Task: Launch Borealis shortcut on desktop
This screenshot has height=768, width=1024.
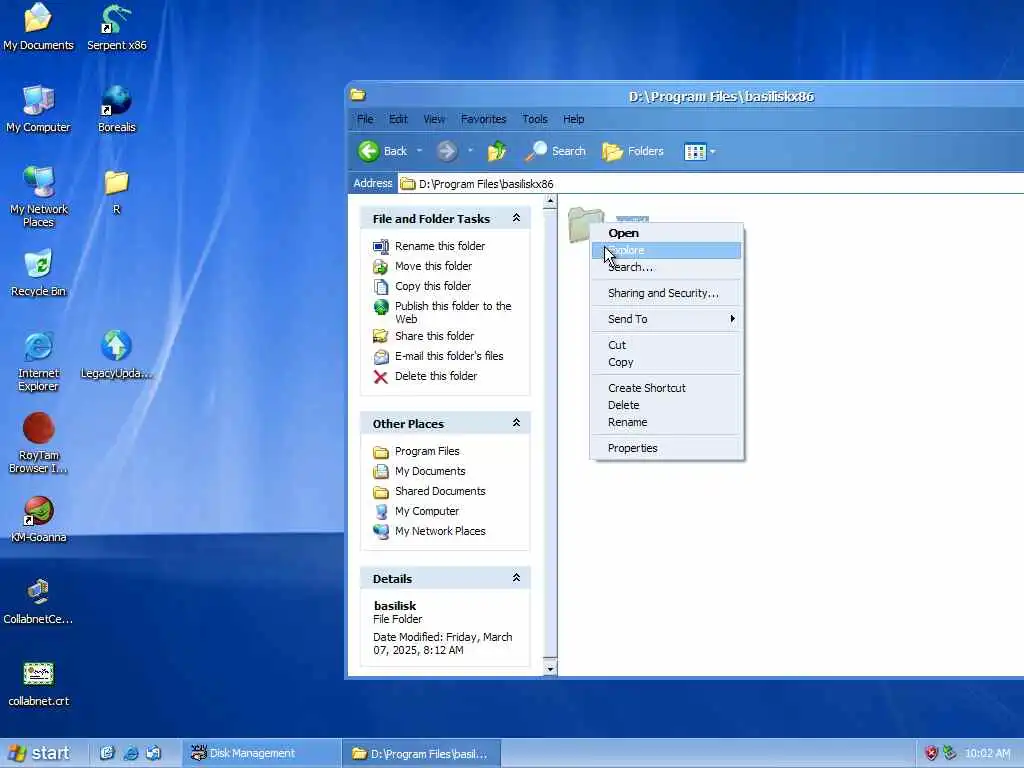Action: click(116, 109)
